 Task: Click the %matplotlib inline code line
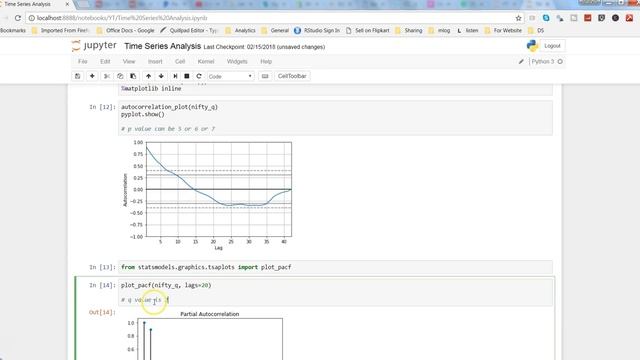pos(151,89)
